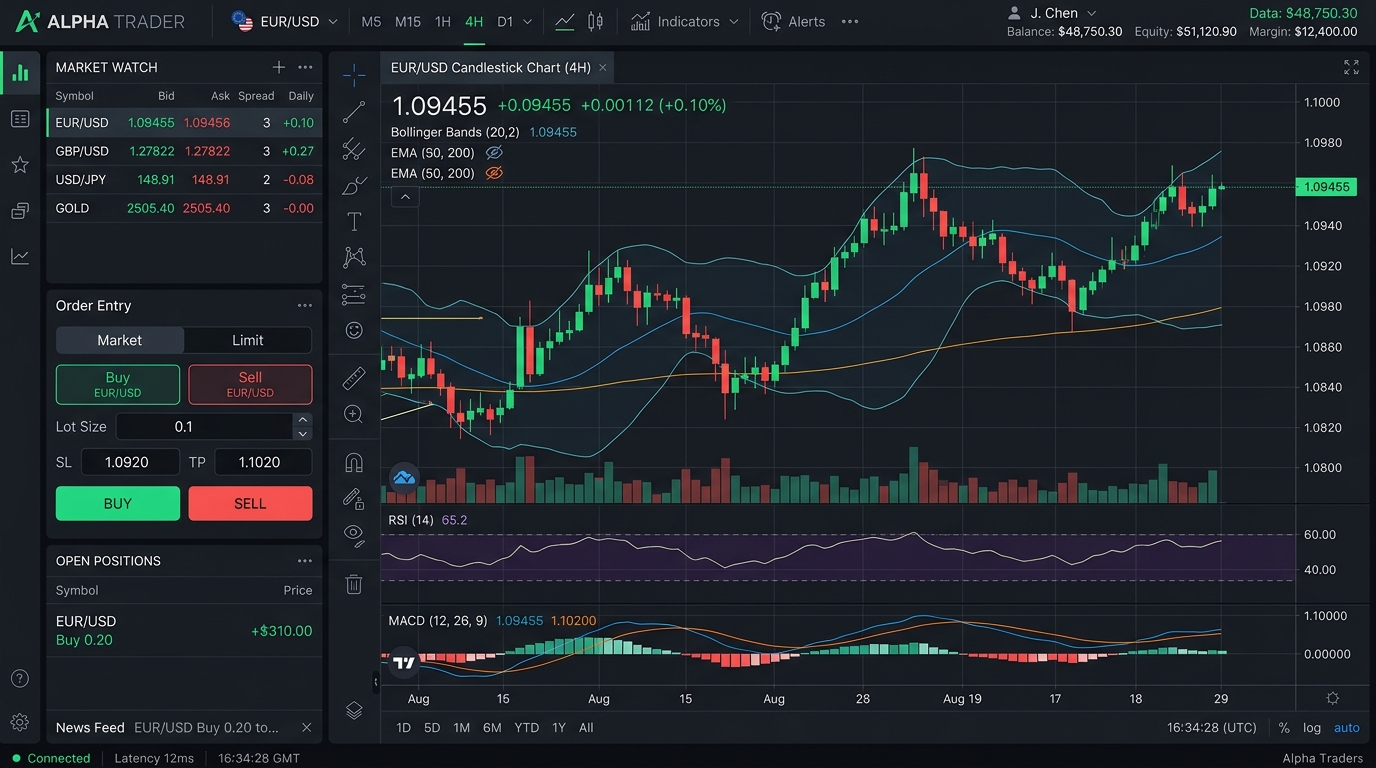Set chart range to 6M
Viewport: 1376px width, 768px height.
(x=492, y=728)
